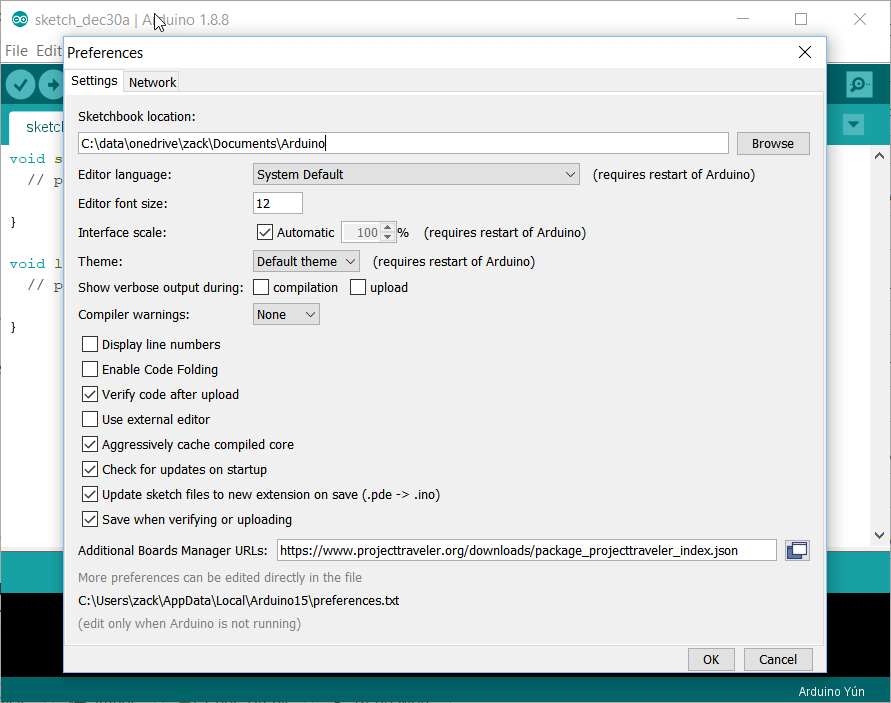Uncheck Aggressively cache compiled core

[x=90, y=444]
